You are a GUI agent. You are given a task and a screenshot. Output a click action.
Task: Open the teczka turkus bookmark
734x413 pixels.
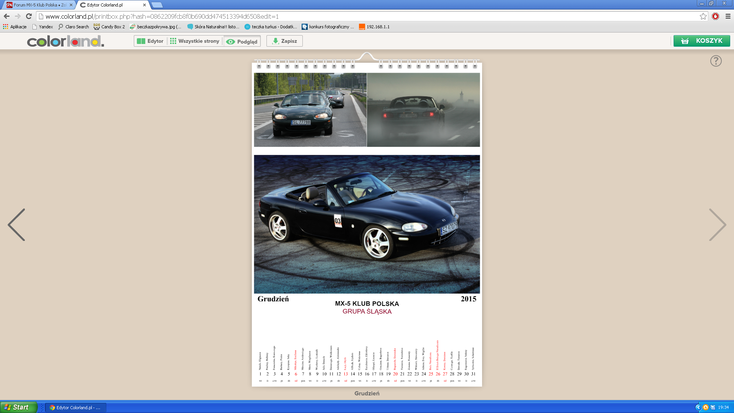(x=271, y=27)
